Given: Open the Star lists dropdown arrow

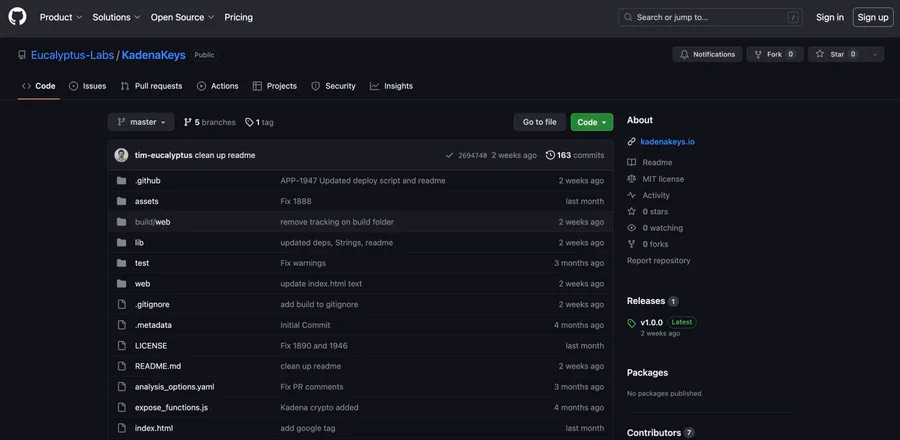Looking at the screenshot, I should tap(875, 54).
